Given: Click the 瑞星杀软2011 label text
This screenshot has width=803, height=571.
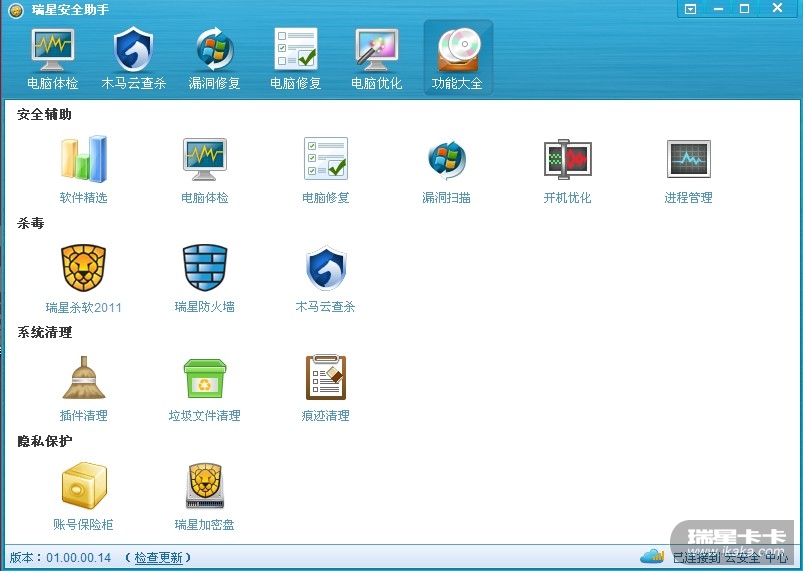Looking at the screenshot, I should (x=83, y=307).
